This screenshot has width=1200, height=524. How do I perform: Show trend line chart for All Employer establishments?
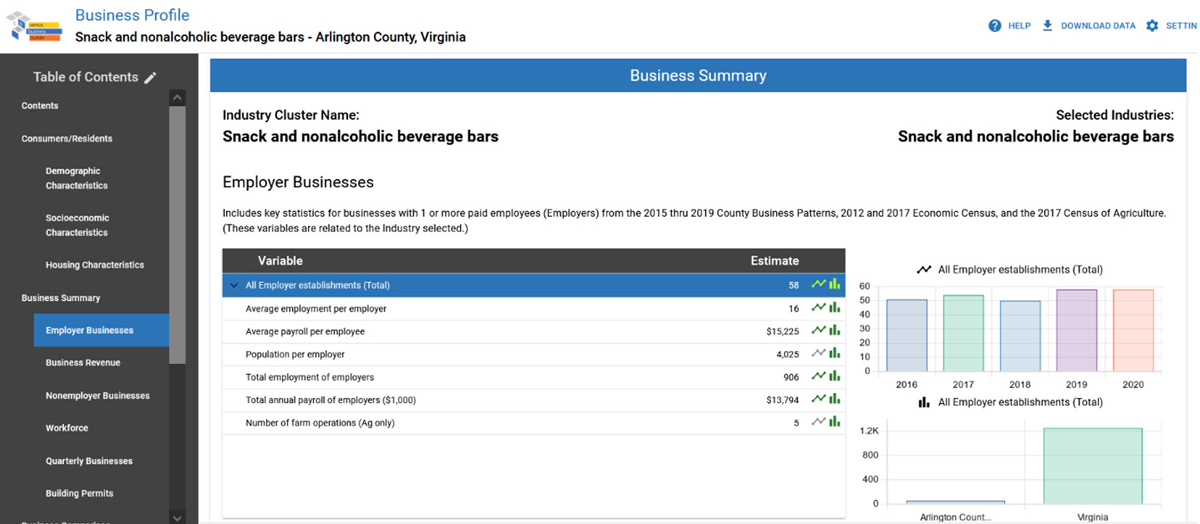tap(819, 285)
